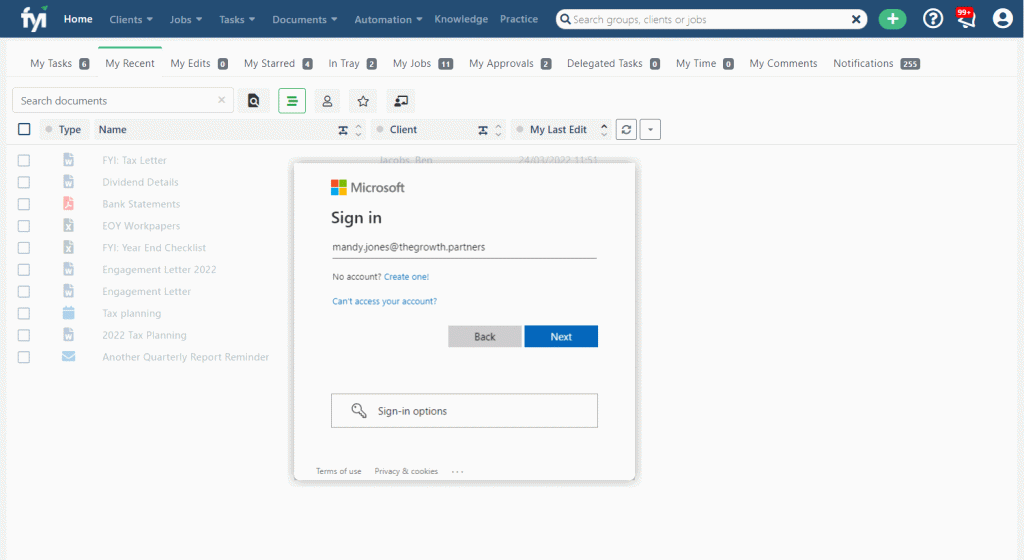Switch to the My Starred tab
This screenshot has height=560, width=1024.
tap(278, 63)
